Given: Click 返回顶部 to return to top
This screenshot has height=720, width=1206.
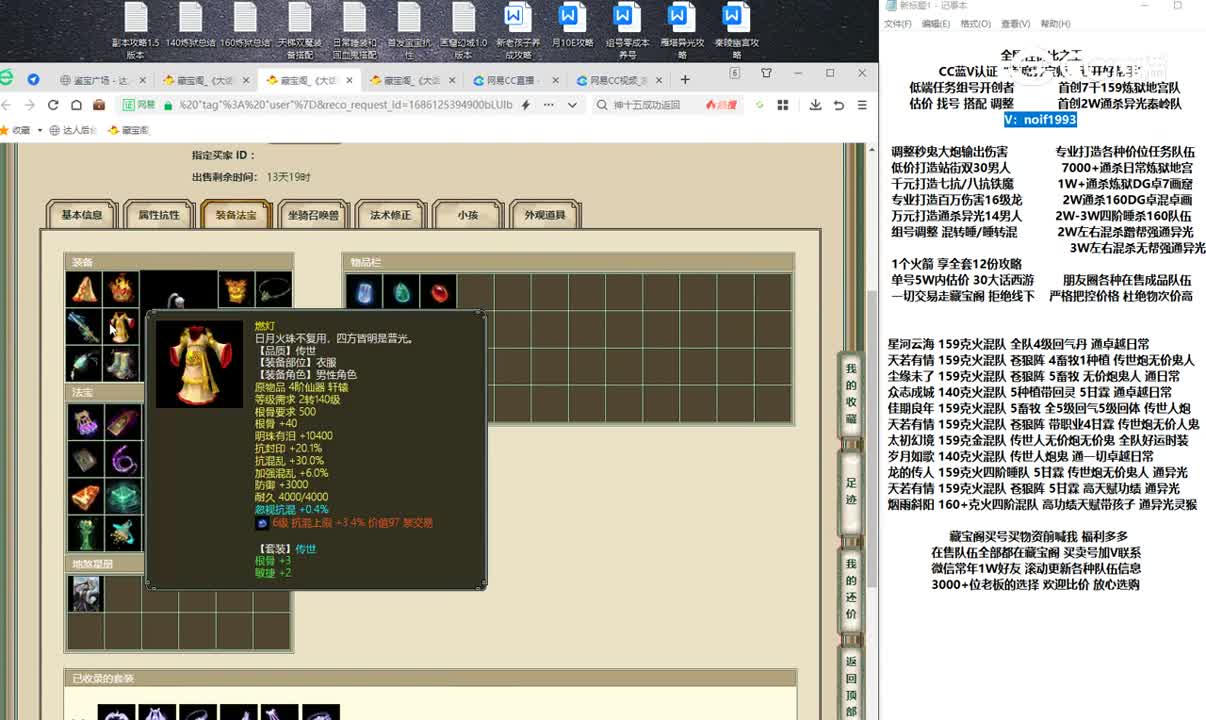Looking at the screenshot, I should (x=851, y=686).
